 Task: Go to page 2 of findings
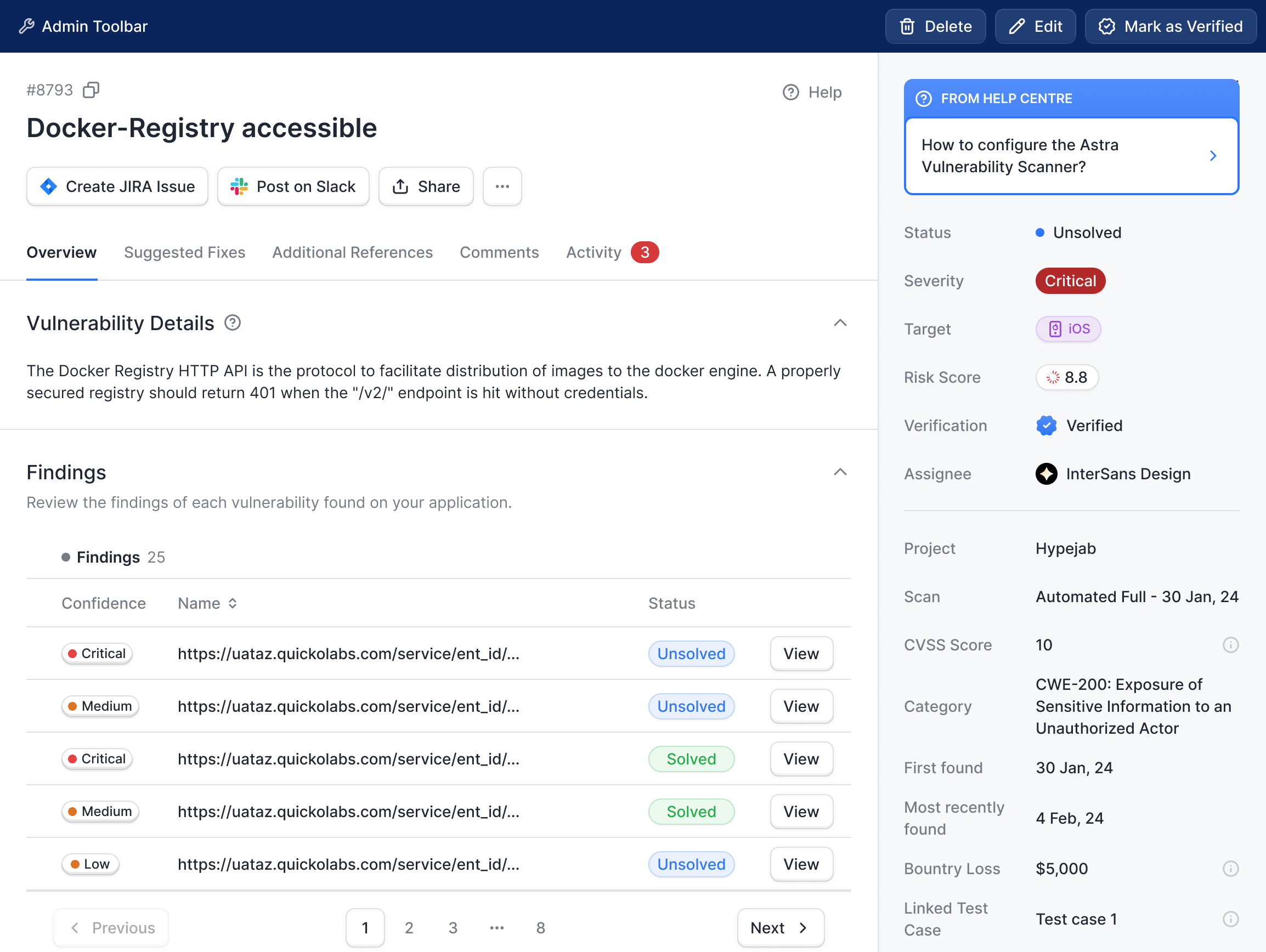pos(409,927)
